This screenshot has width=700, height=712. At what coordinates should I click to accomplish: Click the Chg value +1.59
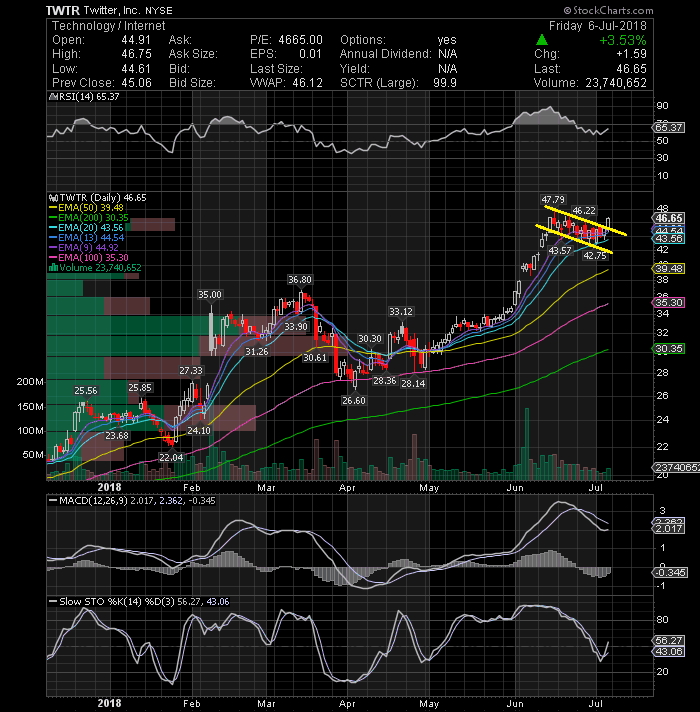[631, 54]
